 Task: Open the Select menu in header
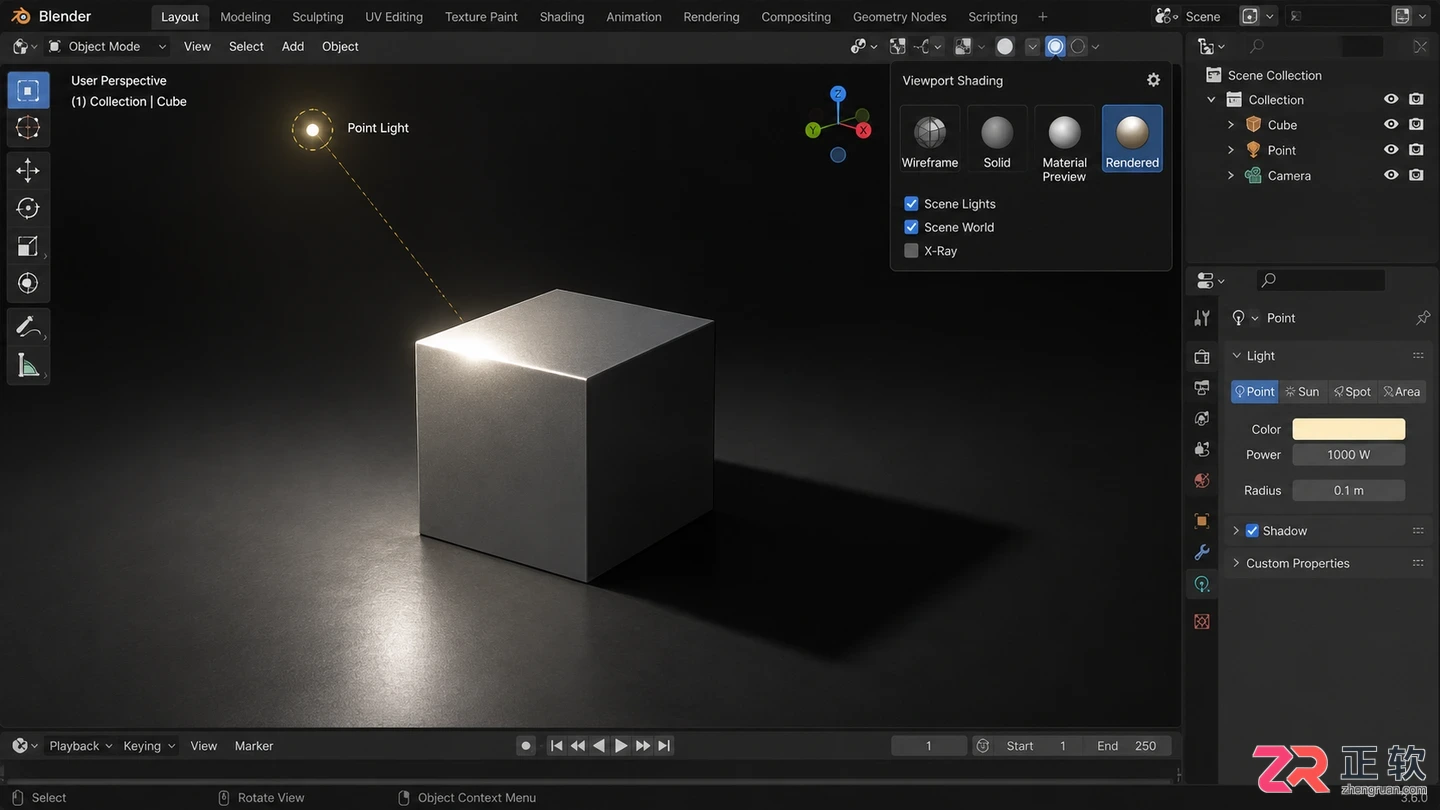(x=246, y=46)
